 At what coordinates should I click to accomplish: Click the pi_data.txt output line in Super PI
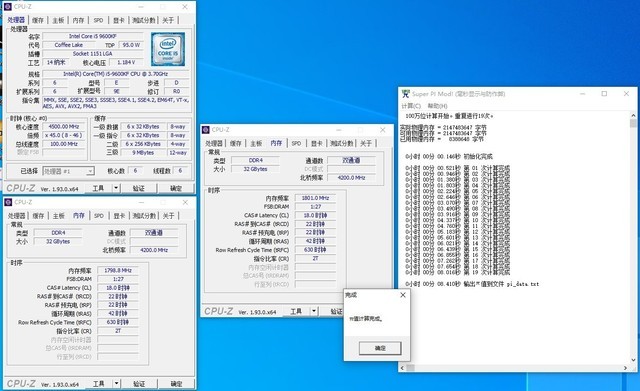472,284
